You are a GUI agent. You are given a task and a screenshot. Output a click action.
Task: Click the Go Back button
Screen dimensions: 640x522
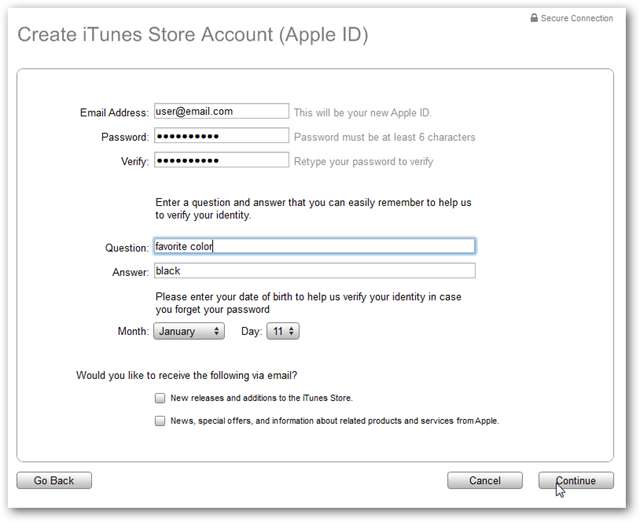[54, 480]
